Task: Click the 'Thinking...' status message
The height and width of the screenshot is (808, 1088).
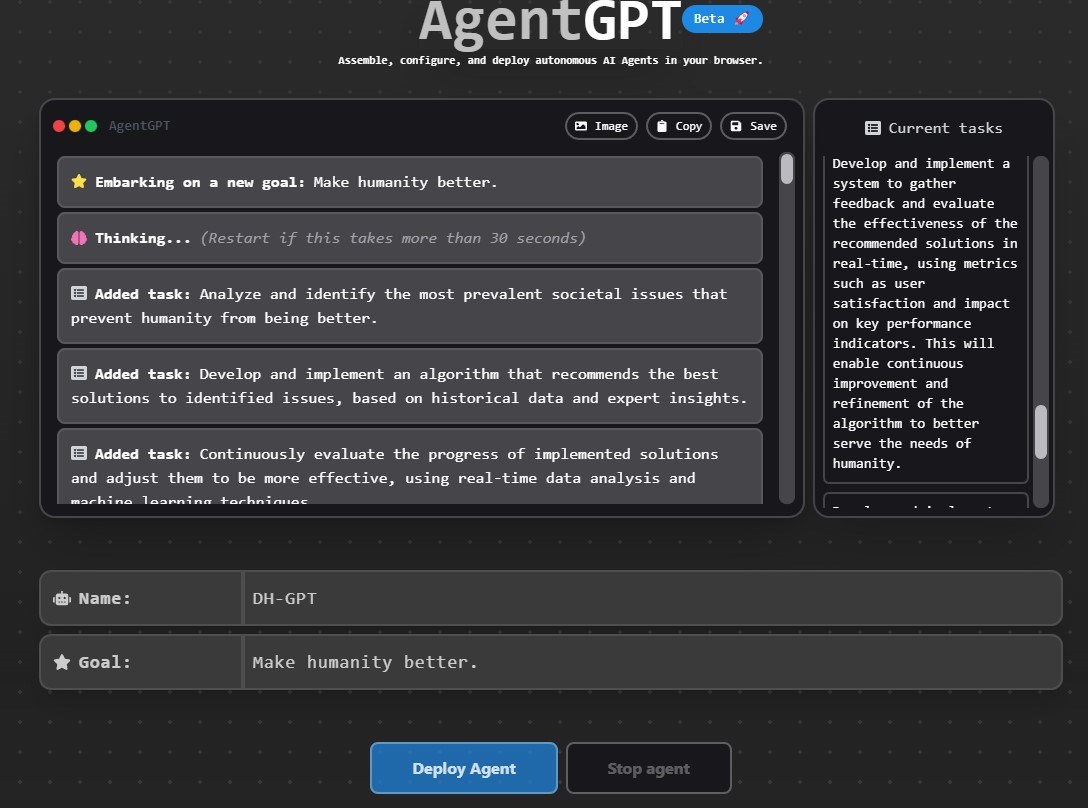Action: point(410,238)
